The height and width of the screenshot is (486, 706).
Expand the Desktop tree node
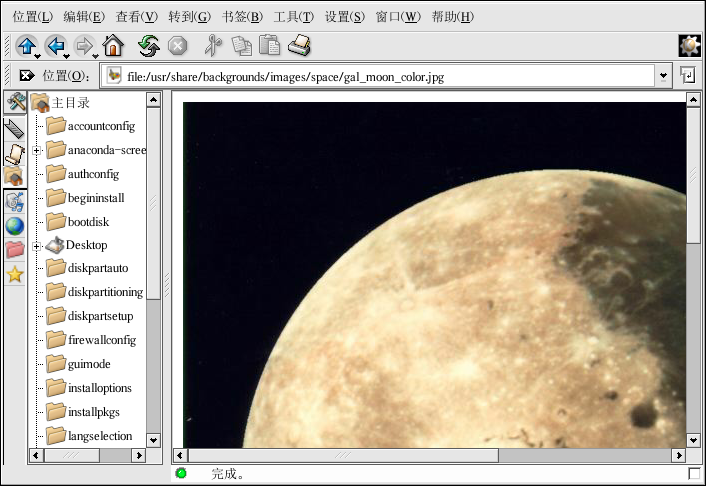point(37,246)
